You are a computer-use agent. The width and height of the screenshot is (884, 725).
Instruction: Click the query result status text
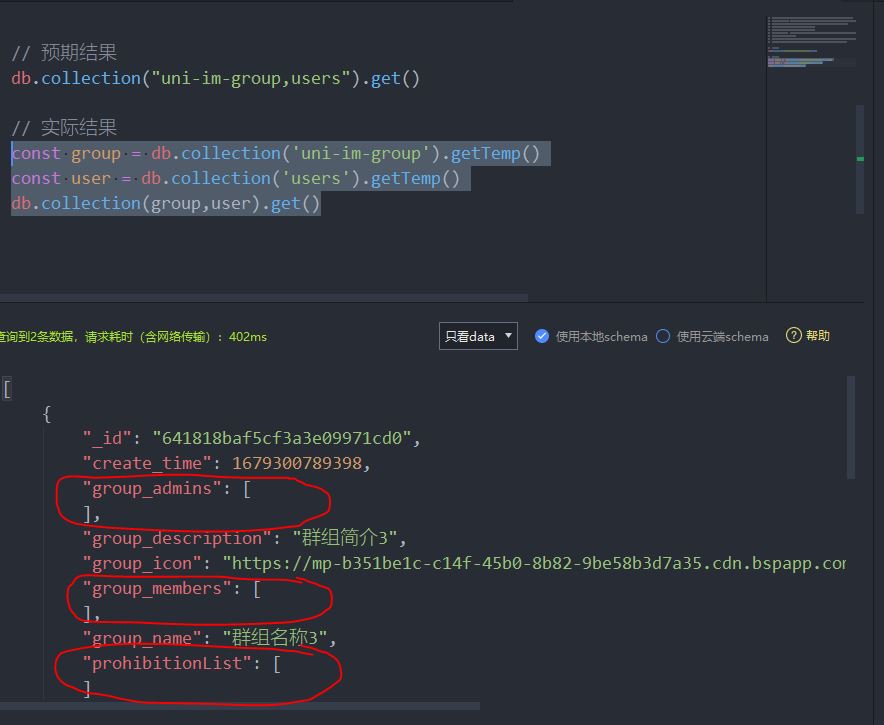click(133, 337)
